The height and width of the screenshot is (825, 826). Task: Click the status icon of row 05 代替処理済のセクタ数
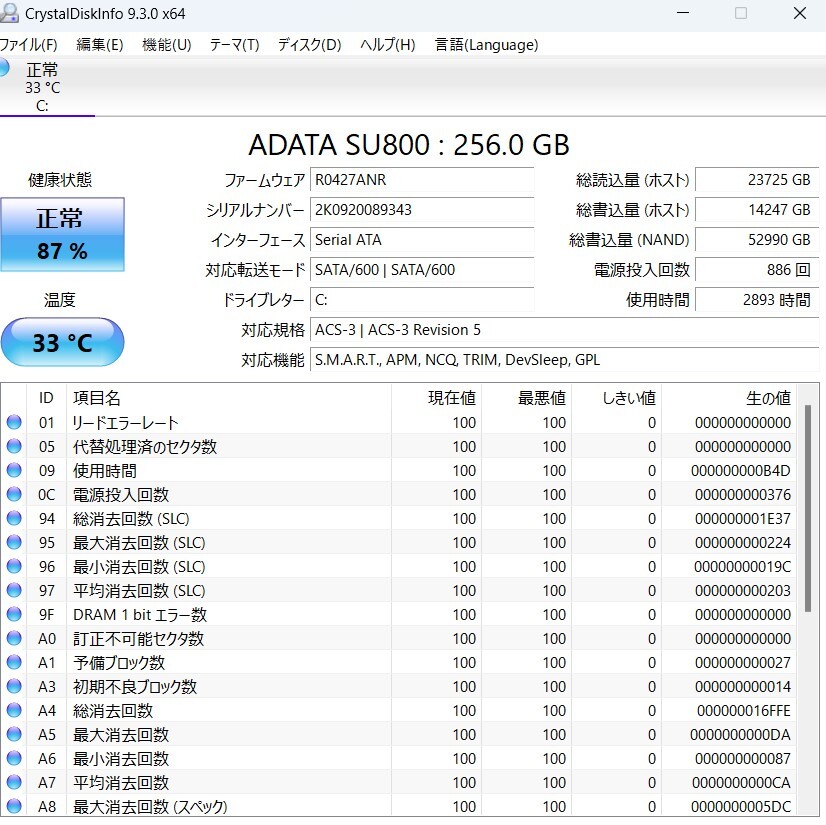click(x=14, y=447)
